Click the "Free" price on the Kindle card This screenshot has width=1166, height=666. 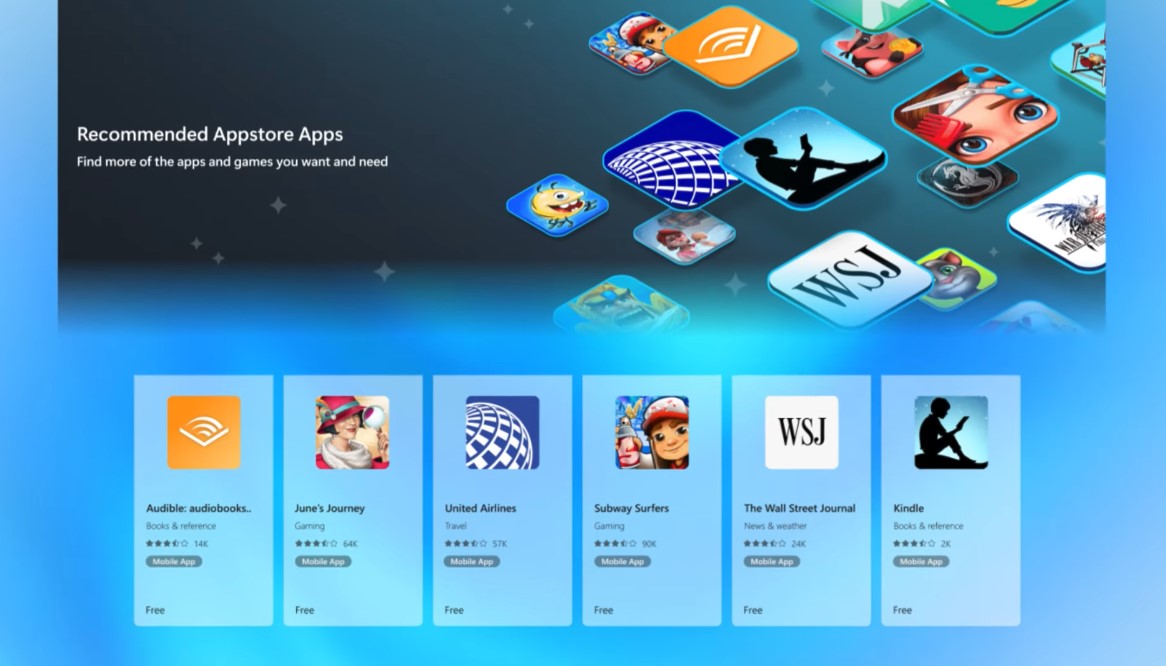coord(903,610)
